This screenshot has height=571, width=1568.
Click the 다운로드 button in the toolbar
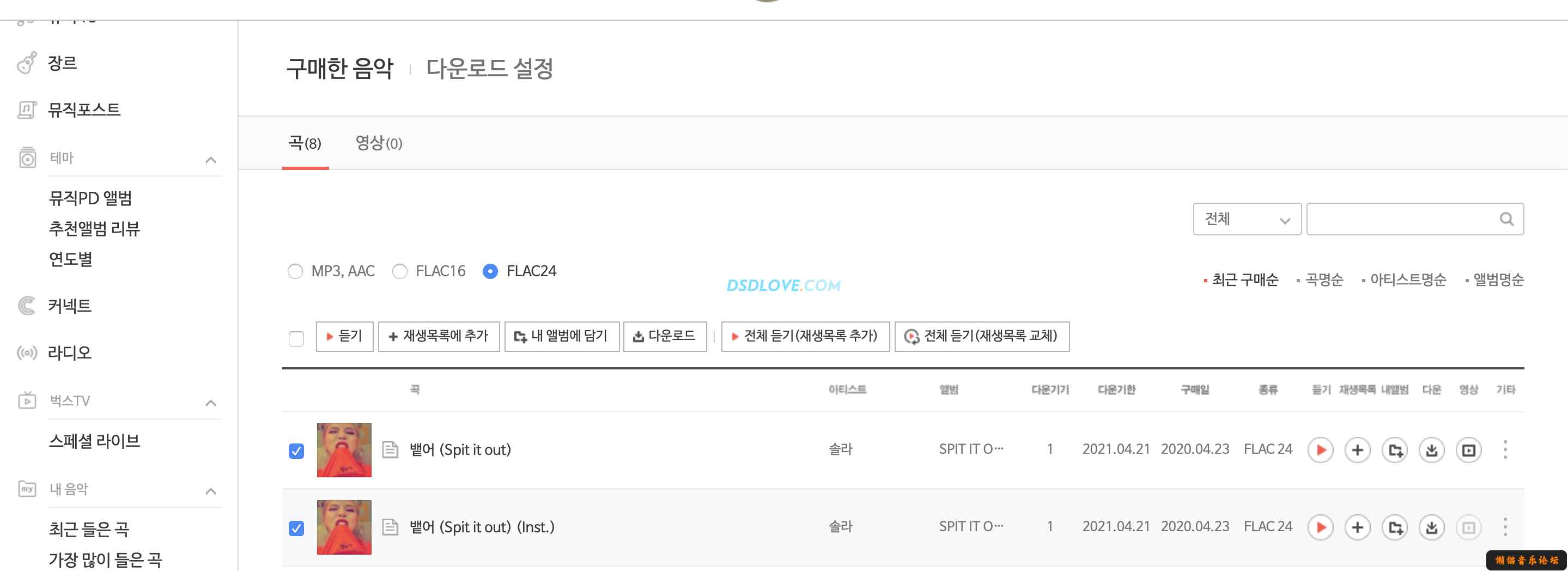(665, 336)
